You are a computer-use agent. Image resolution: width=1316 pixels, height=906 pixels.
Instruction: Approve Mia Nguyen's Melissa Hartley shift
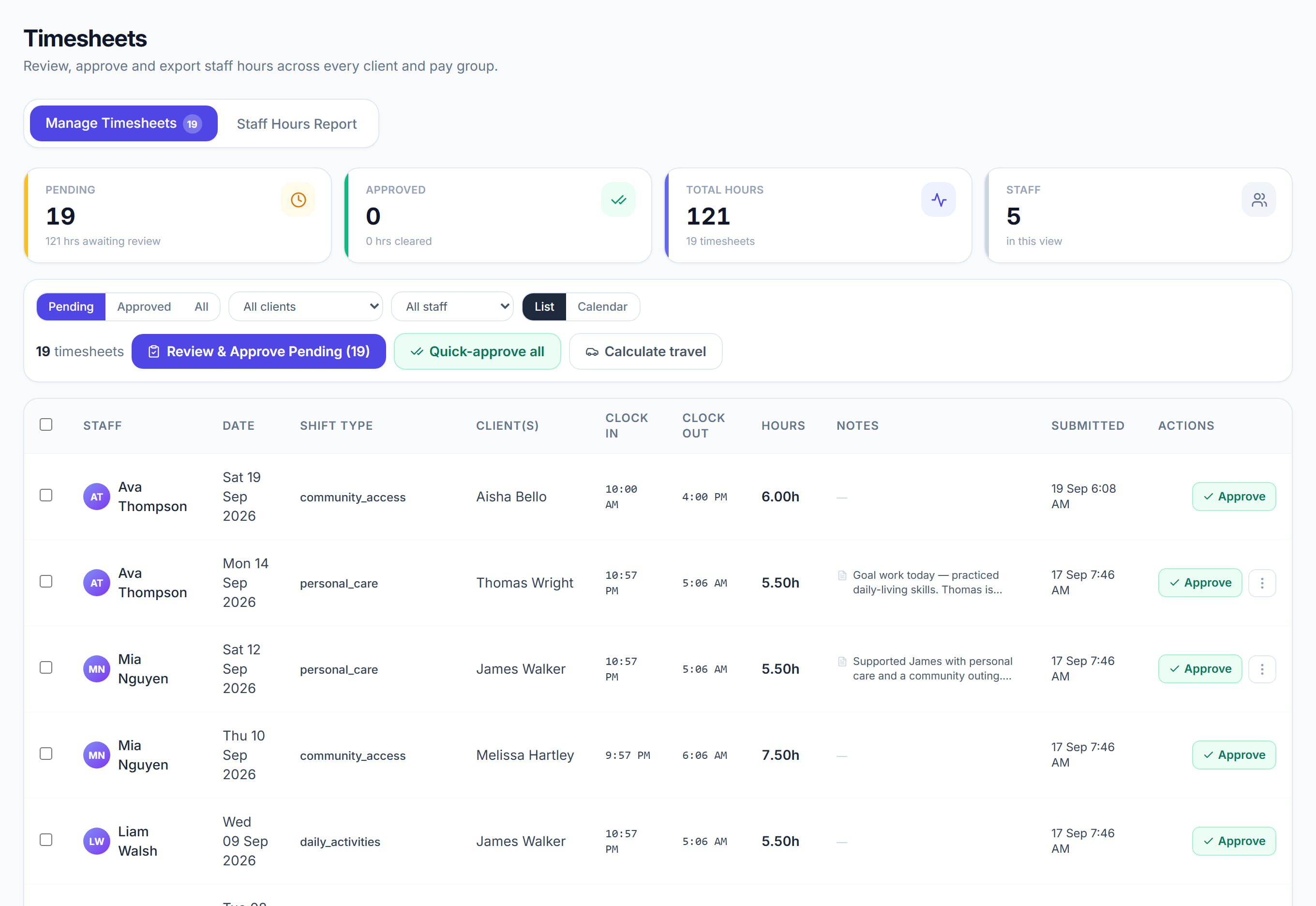[1234, 755]
